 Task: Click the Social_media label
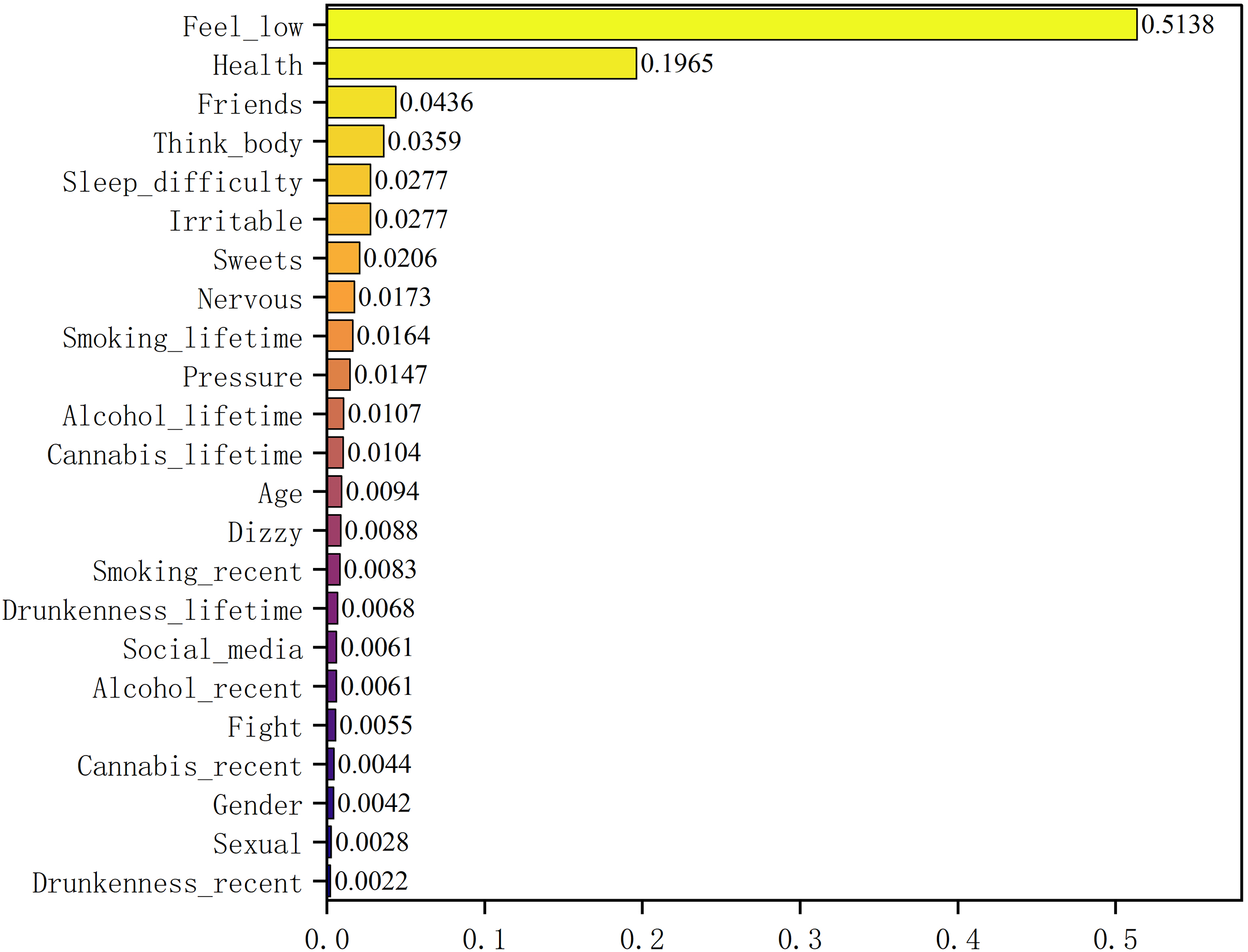pyautogui.click(x=212, y=649)
